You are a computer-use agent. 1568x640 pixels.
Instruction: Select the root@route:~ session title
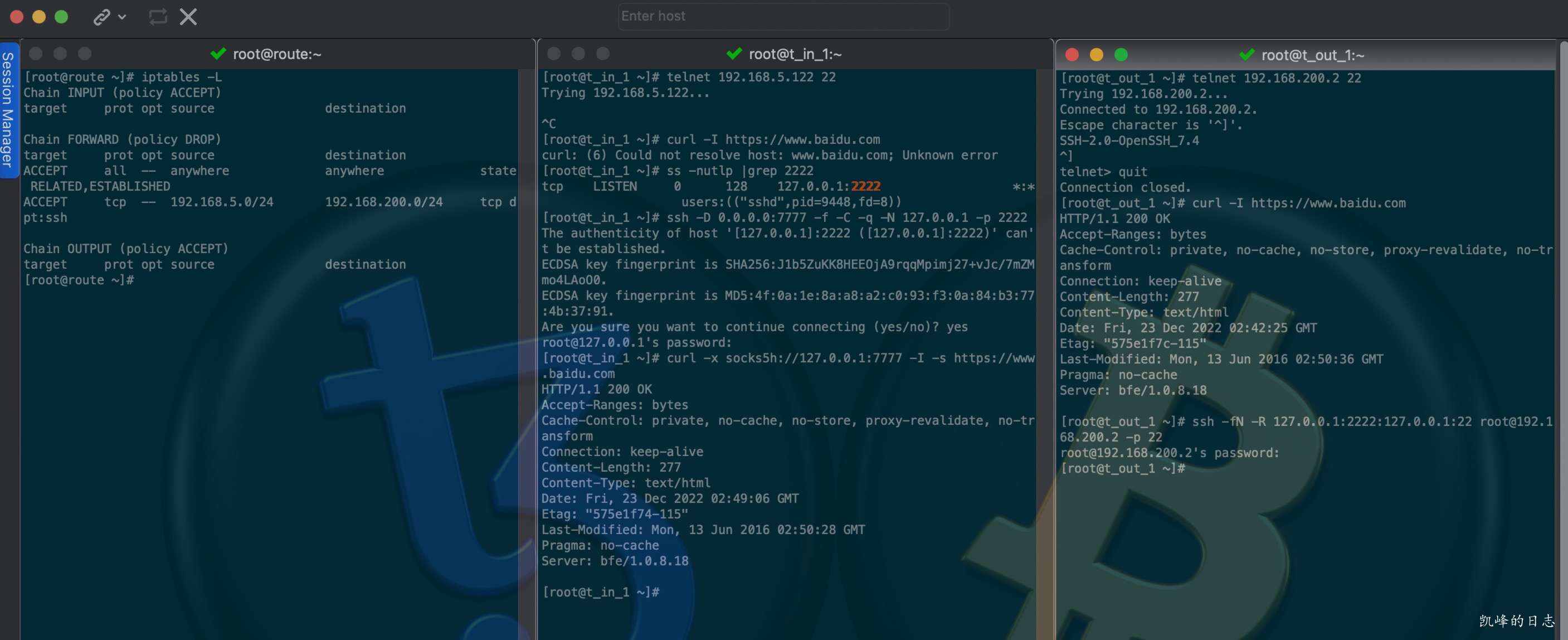(277, 54)
